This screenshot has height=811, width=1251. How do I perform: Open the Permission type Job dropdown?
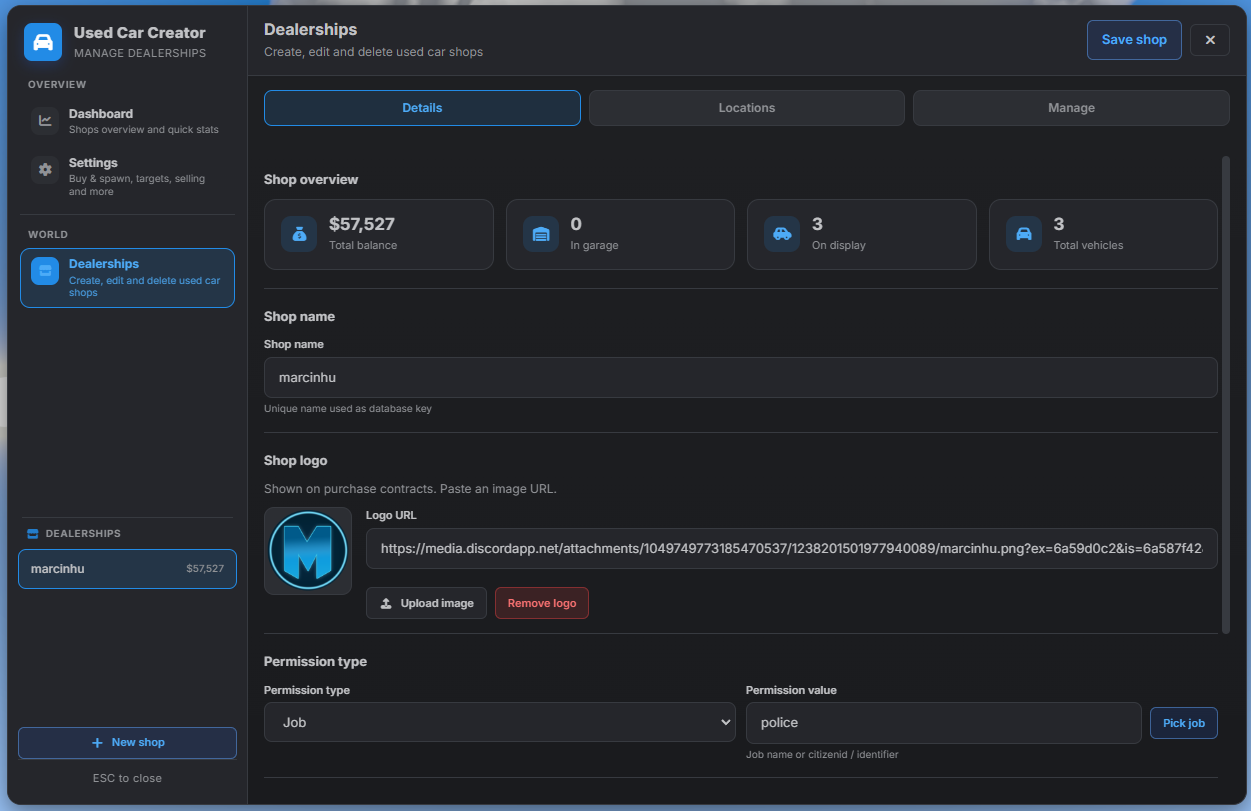point(500,722)
